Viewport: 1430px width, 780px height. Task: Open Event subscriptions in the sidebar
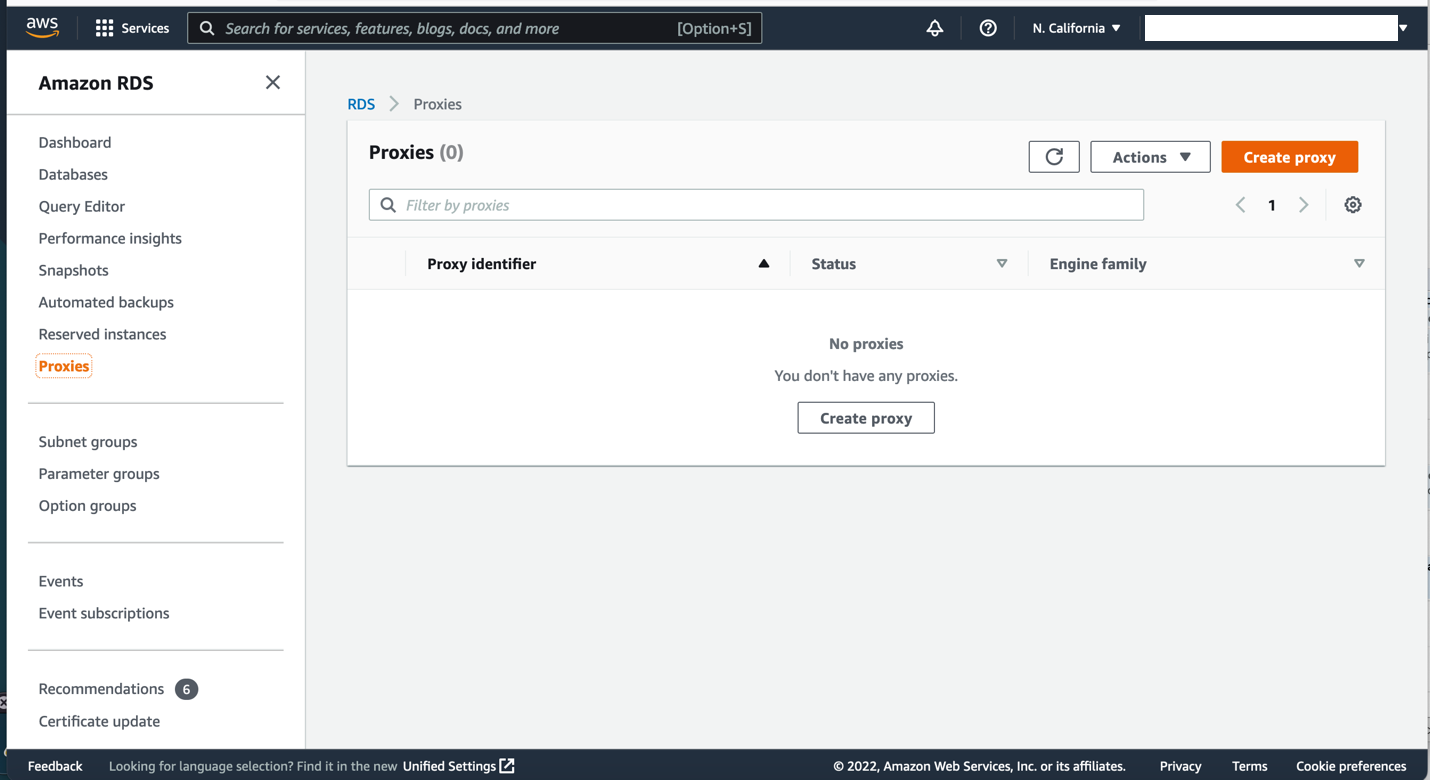[x=104, y=613]
